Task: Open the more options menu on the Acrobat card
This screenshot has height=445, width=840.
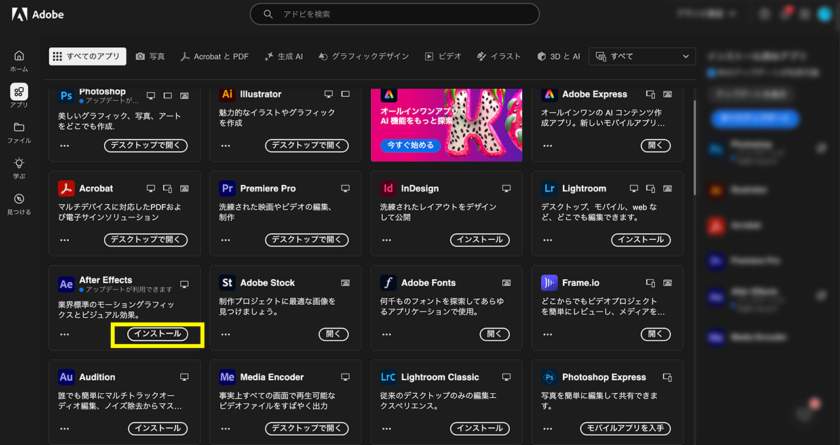Action: click(65, 240)
